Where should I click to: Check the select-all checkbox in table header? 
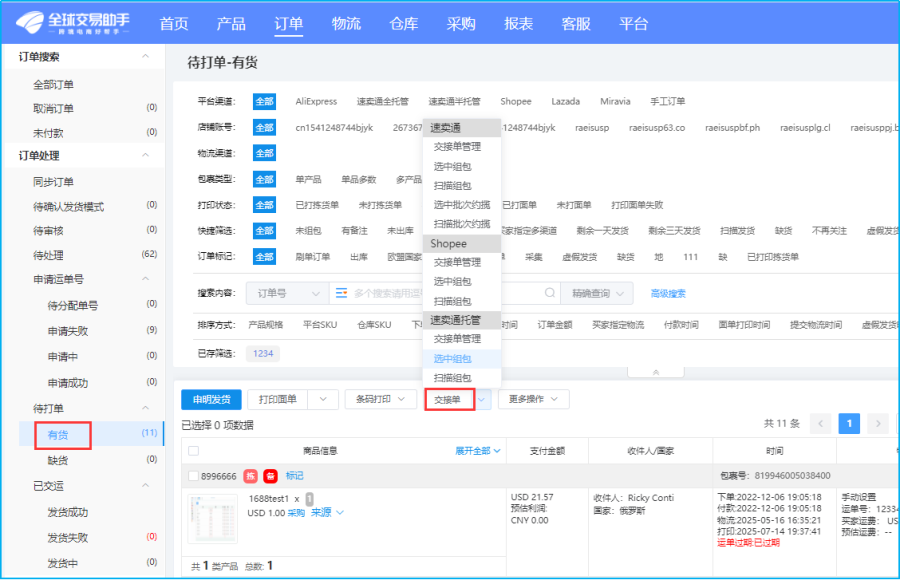click(x=192, y=449)
